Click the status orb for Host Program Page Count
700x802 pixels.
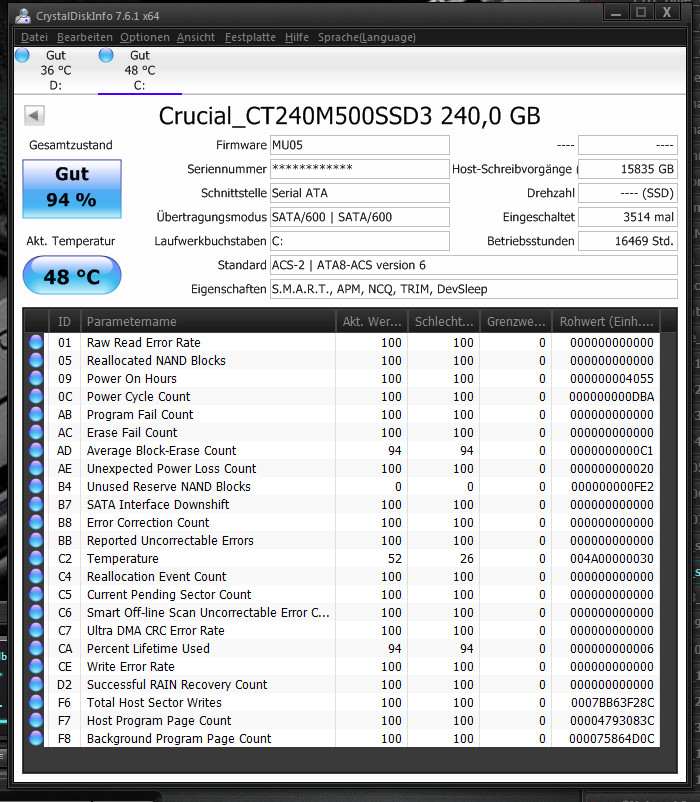point(36,721)
